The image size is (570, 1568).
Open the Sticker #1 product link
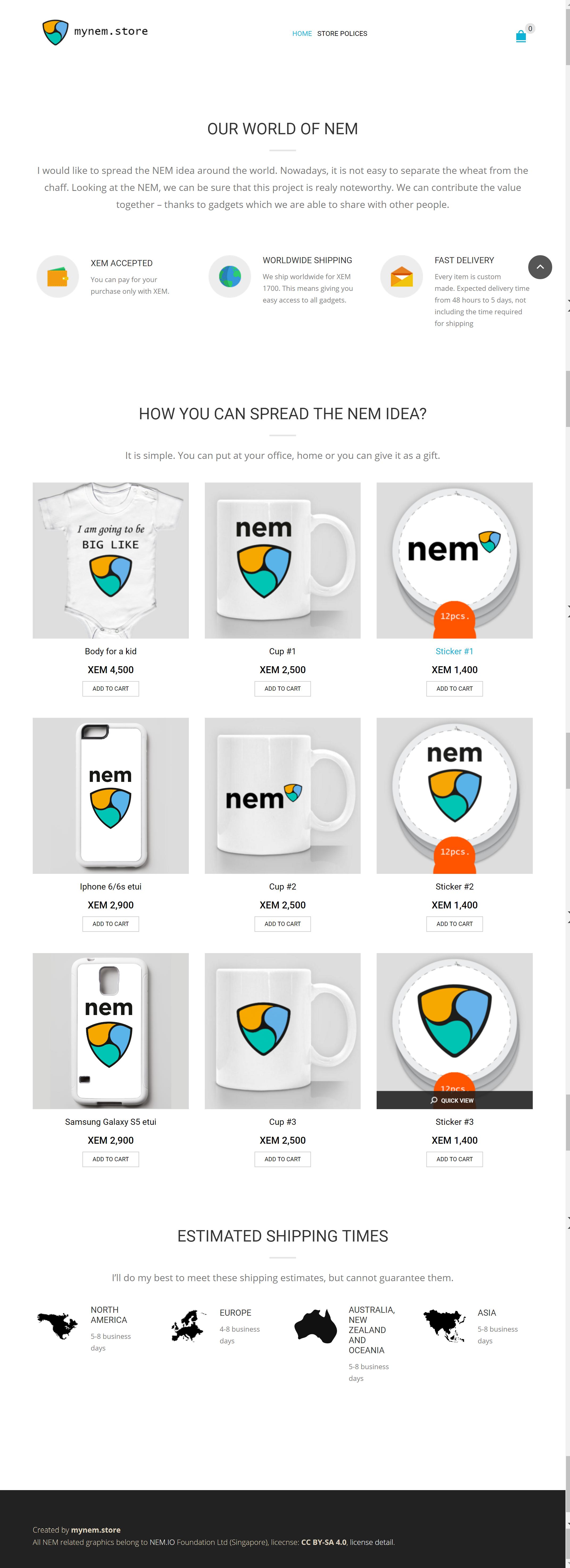454,651
